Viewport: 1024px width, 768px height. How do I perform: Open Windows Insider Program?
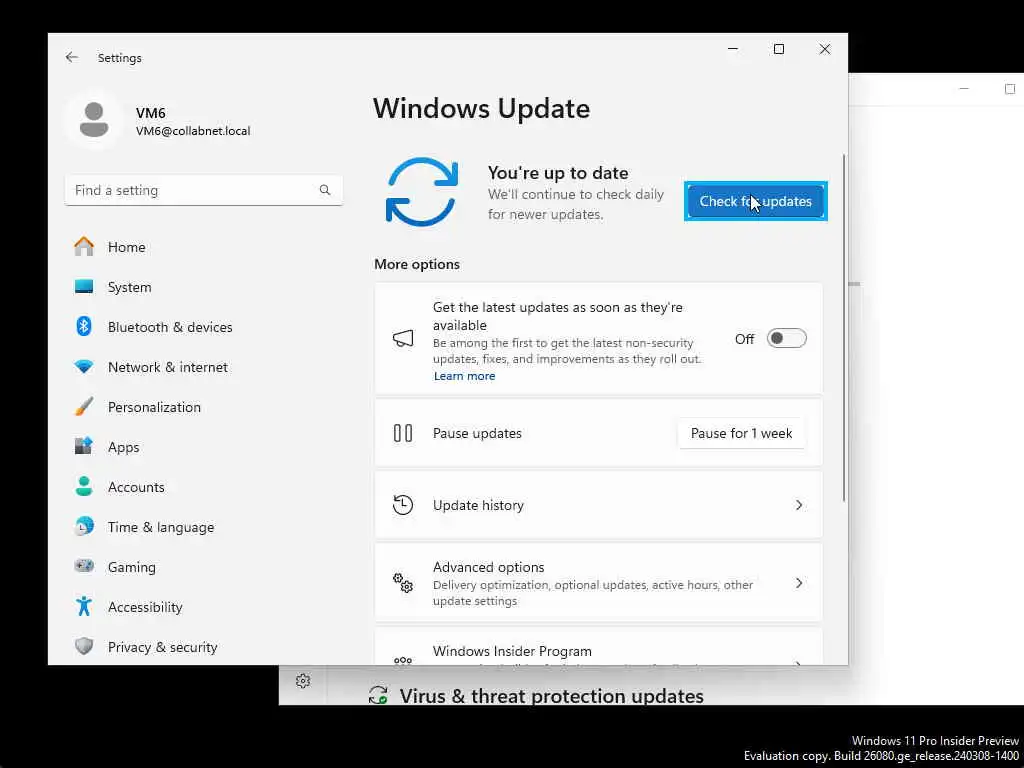pyautogui.click(x=598, y=647)
